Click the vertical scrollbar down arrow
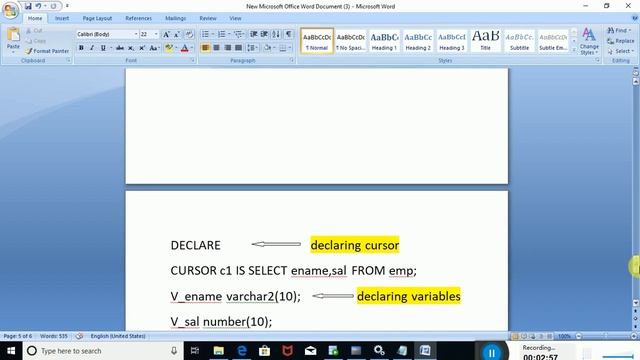 (636, 303)
